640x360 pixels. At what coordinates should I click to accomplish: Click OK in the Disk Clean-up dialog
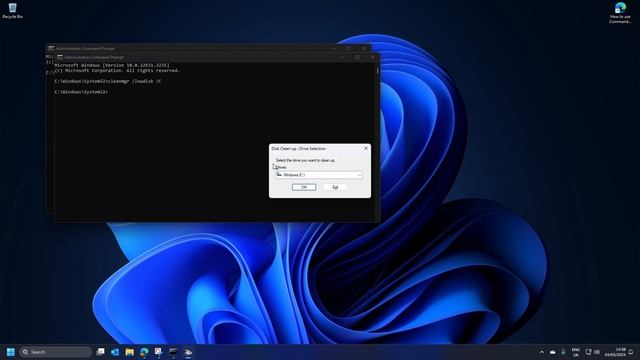pyautogui.click(x=304, y=187)
